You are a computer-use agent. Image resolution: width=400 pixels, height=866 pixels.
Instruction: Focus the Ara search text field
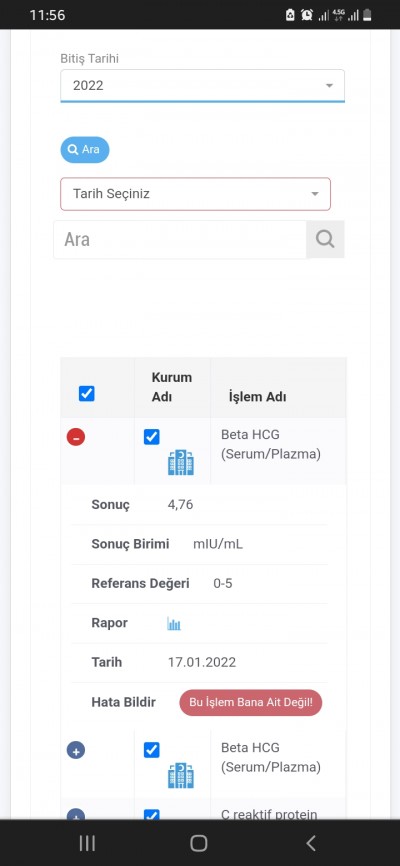[180, 239]
